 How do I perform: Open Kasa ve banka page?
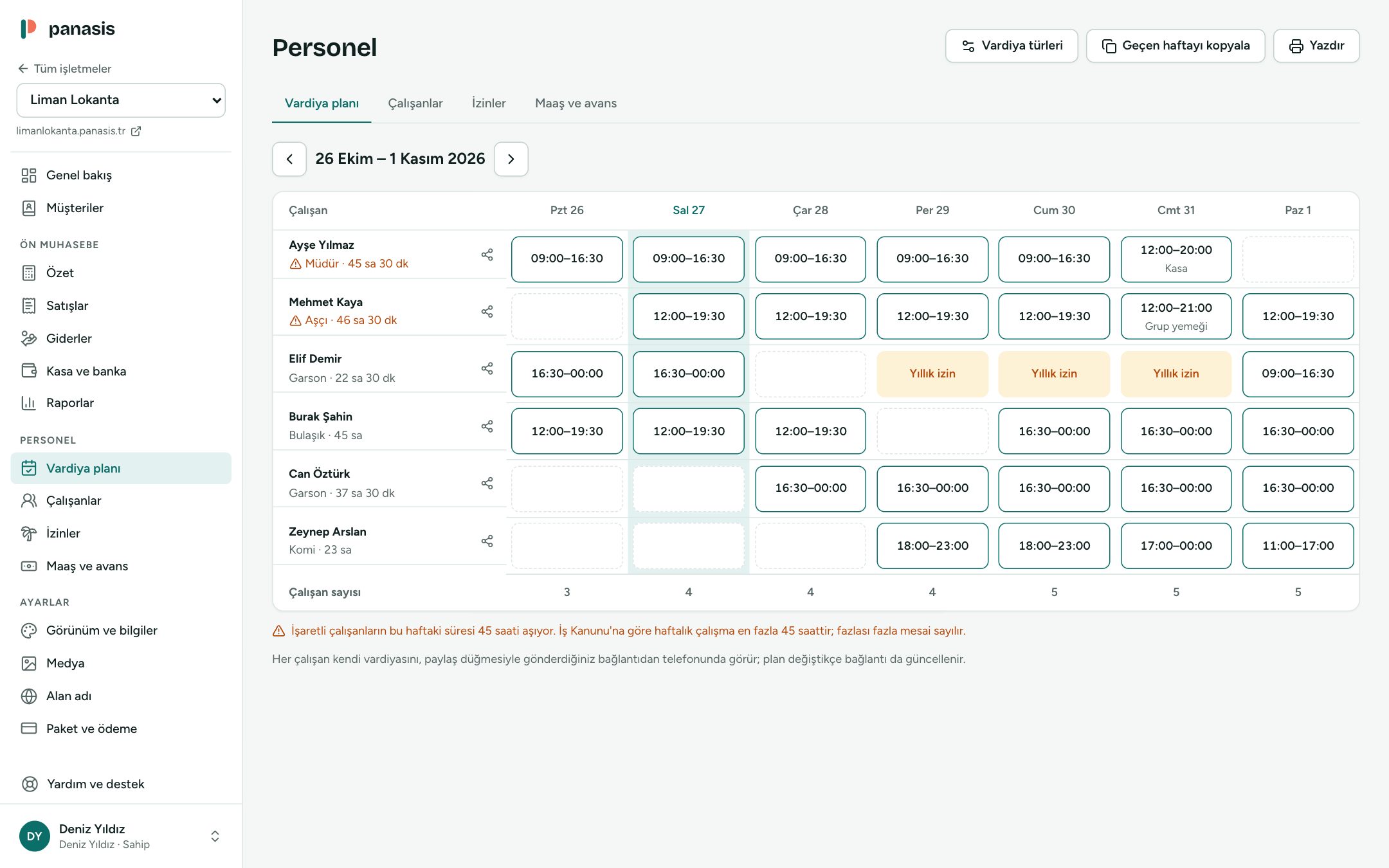pos(121,371)
